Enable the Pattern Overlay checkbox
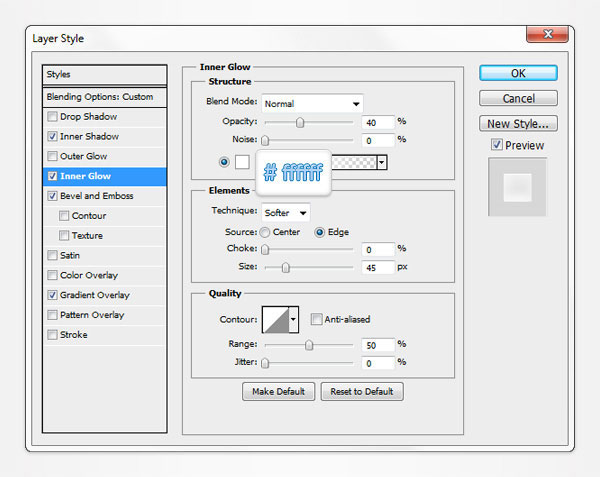Screen dimensions: 600x477 [52, 315]
